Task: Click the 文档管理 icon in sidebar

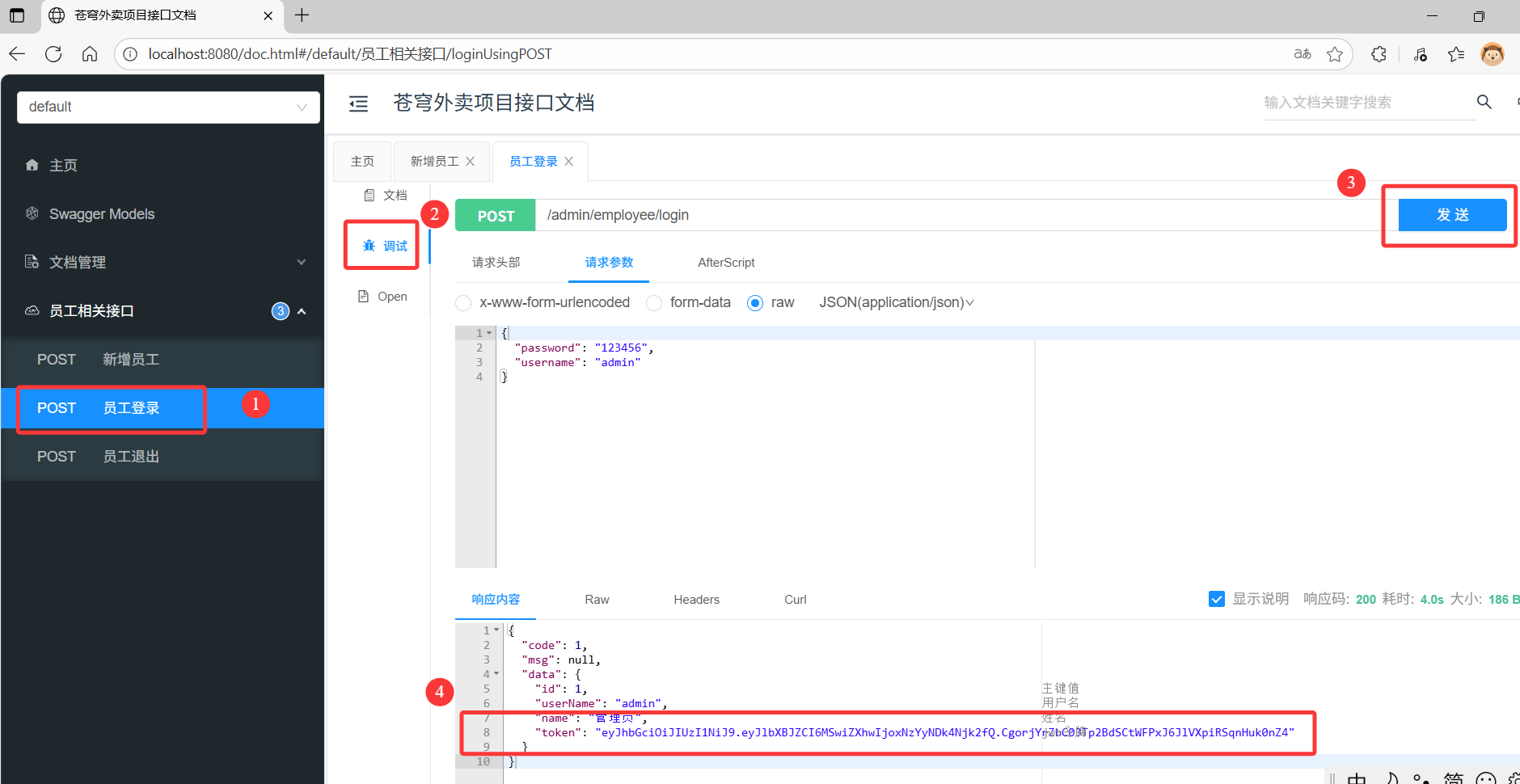Action: coord(32,262)
